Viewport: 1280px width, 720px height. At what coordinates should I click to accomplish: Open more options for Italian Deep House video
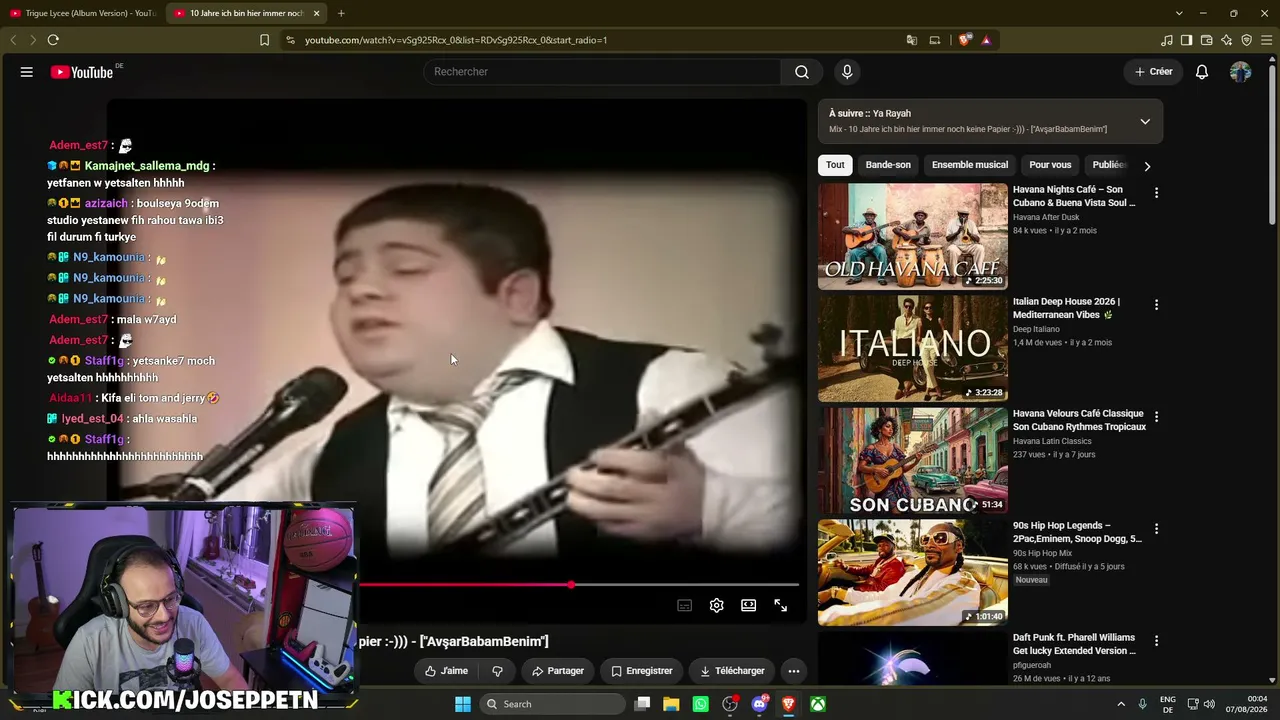(1156, 305)
